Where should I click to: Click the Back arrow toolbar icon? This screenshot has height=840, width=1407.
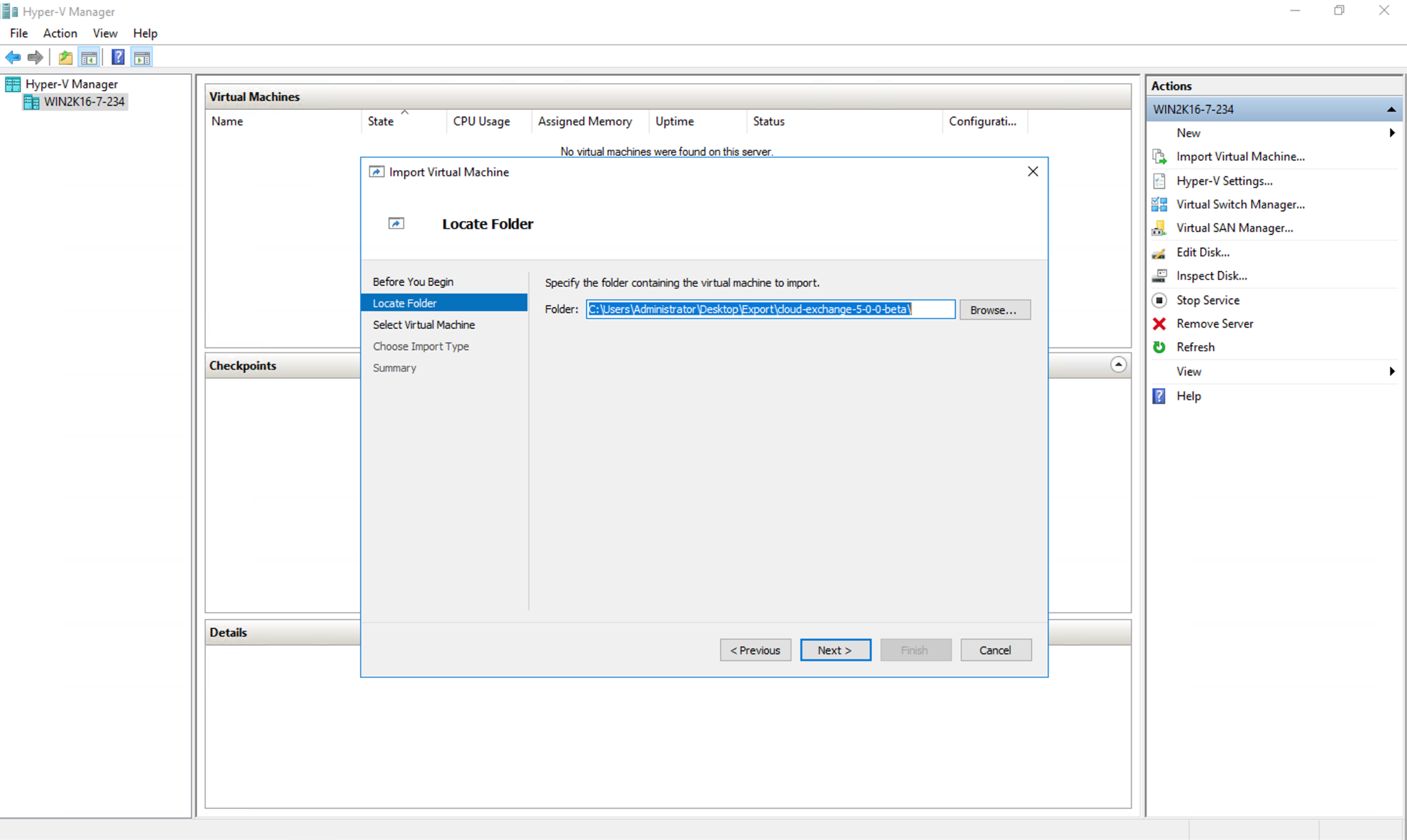click(12, 58)
